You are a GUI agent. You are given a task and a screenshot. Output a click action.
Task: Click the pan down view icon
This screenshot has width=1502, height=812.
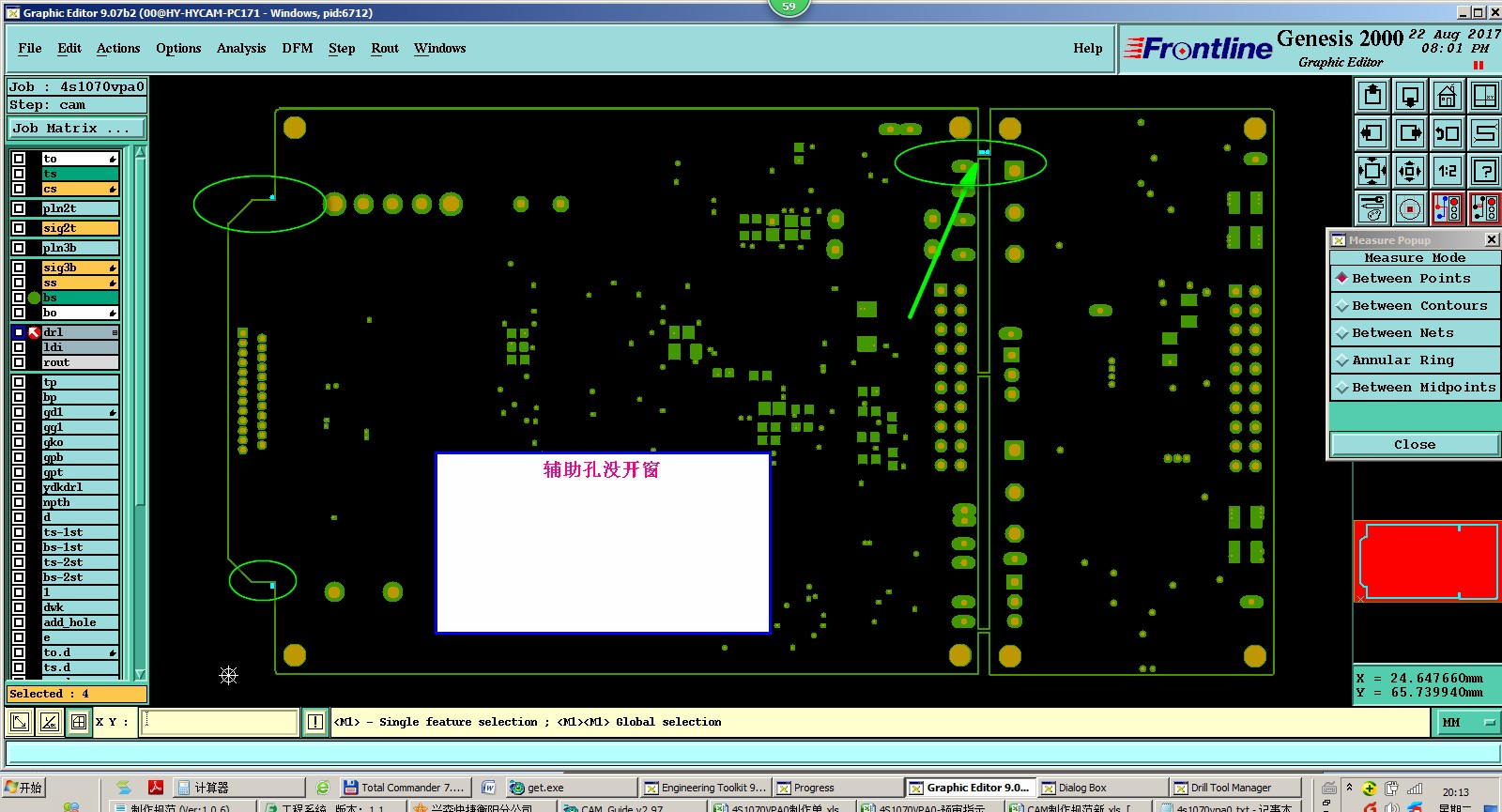tap(1410, 96)
